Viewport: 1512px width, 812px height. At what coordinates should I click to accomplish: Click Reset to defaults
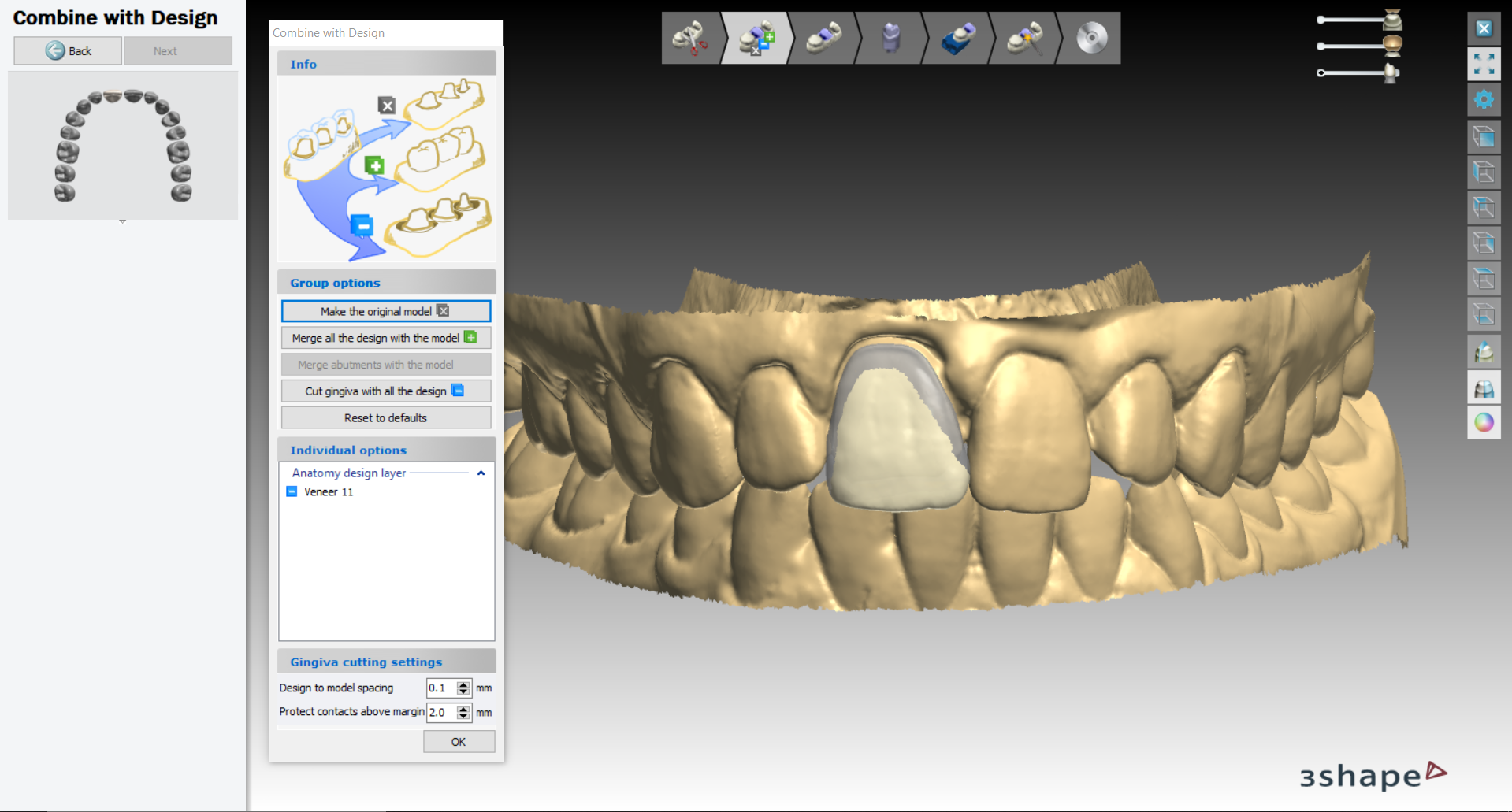click(x=386, y=417)
